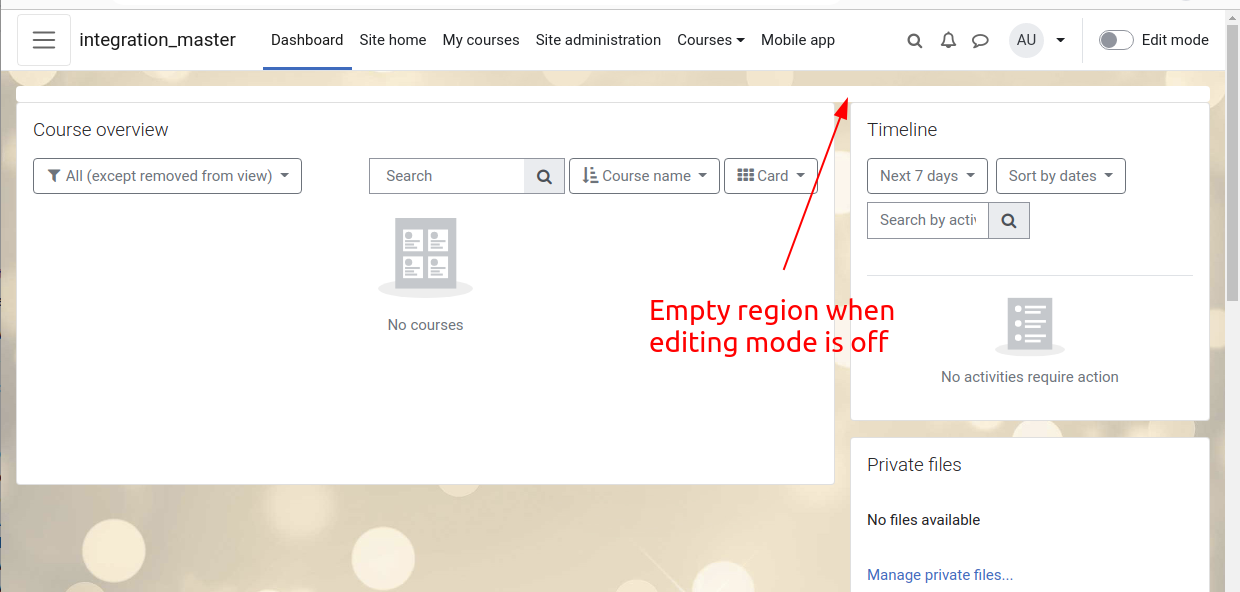Open notifications bell icon

pos(948,40)
